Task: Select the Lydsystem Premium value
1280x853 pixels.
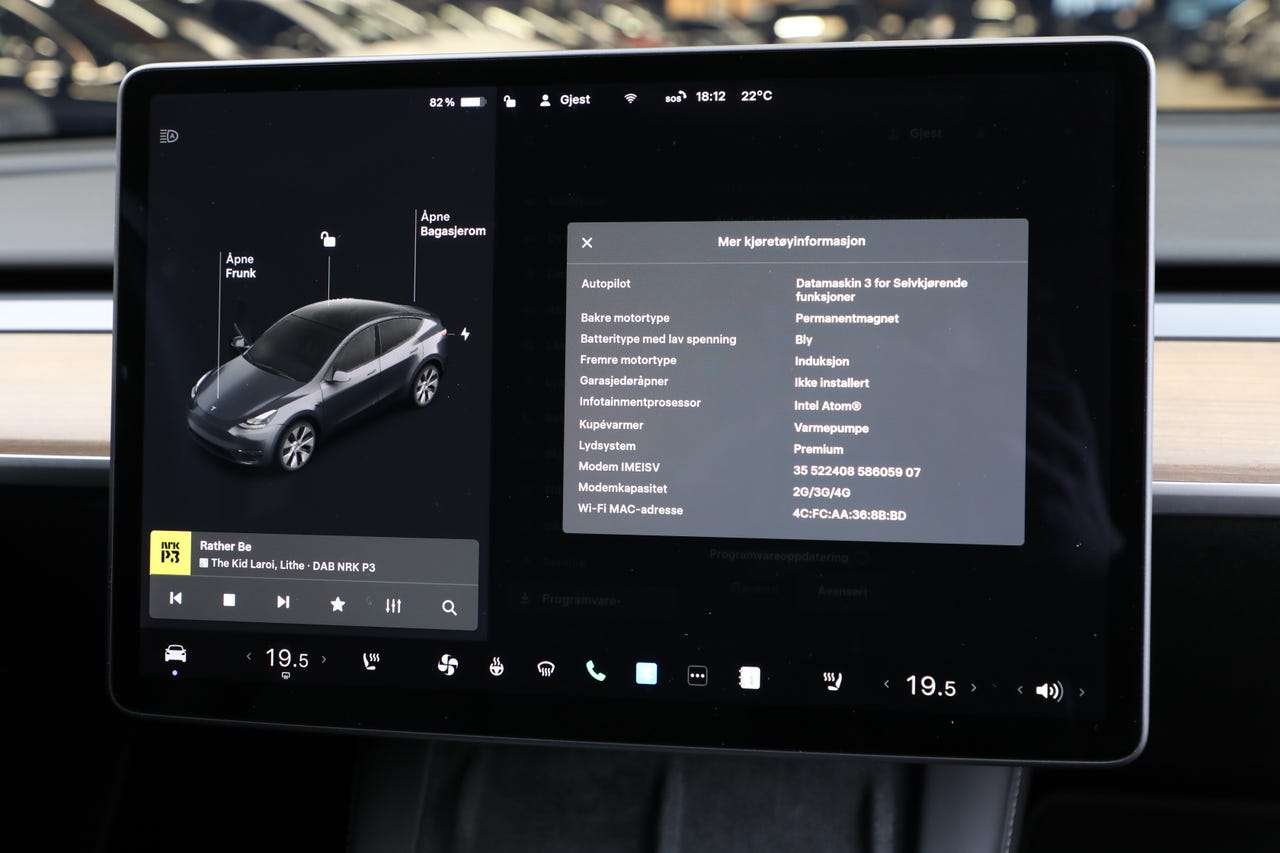Action: (818, 449)
